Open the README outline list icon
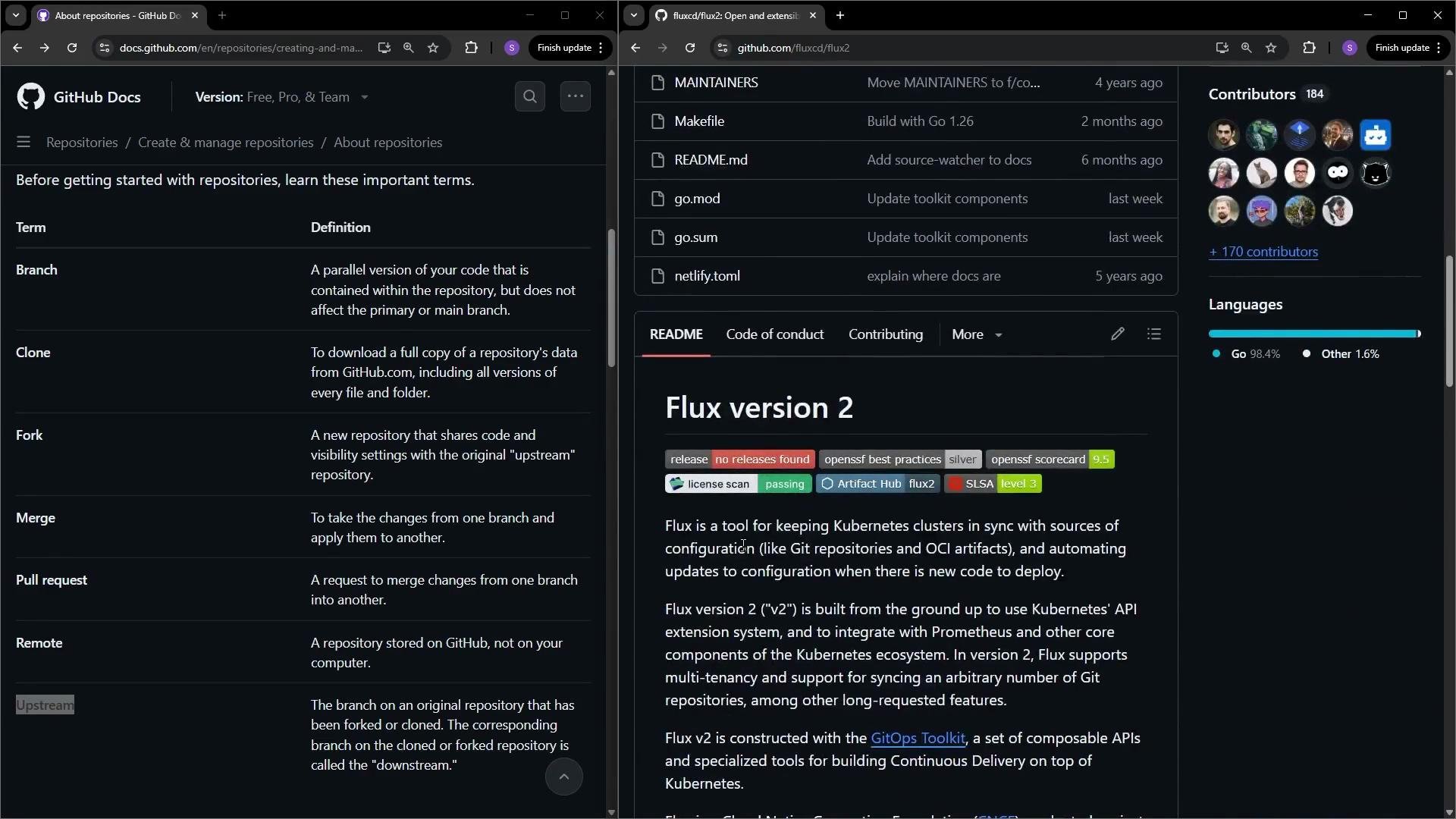This screenshot has width=1456, height=819. (1154, 334)
